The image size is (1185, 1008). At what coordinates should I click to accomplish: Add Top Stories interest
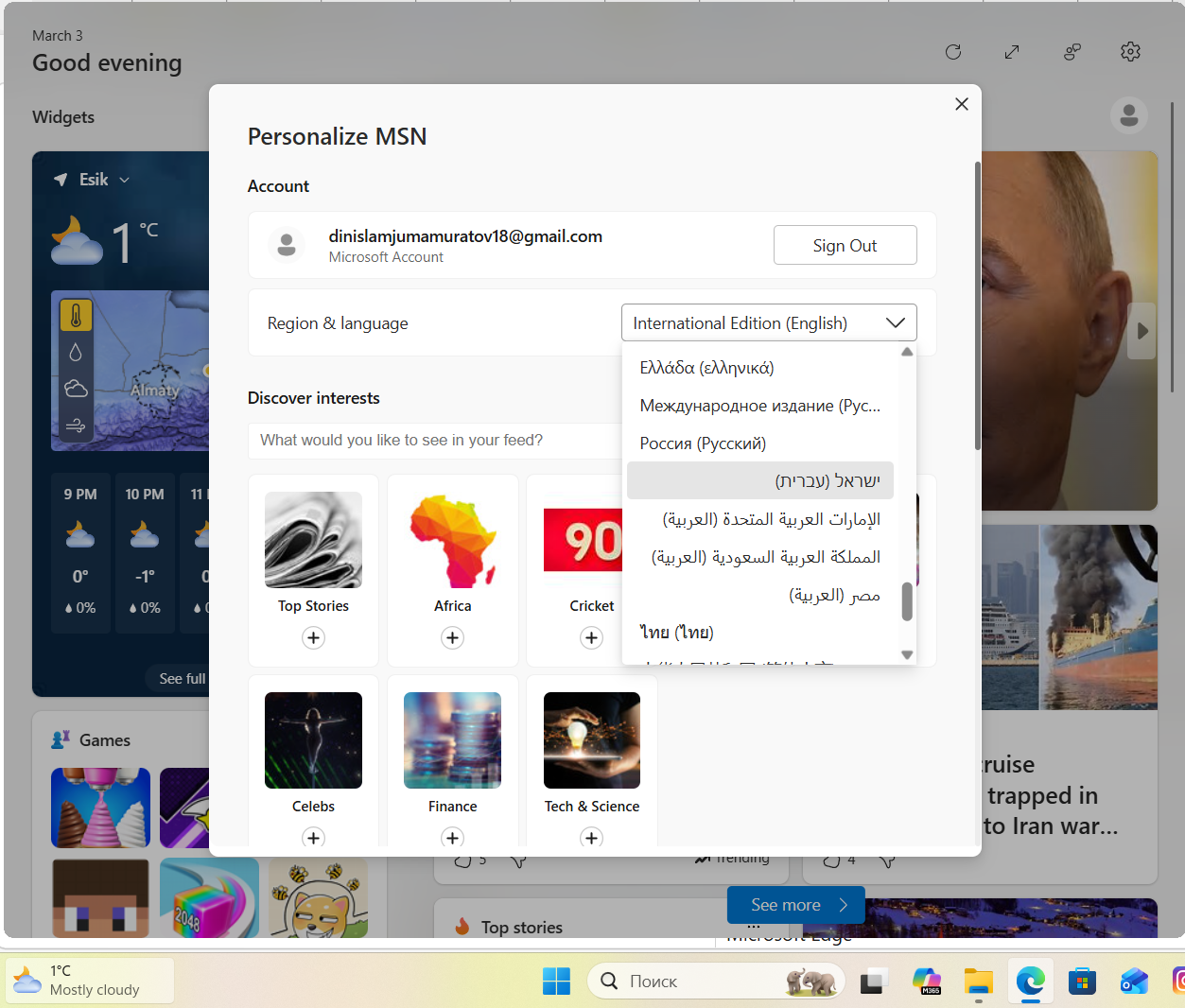click(x=313, y=638)
